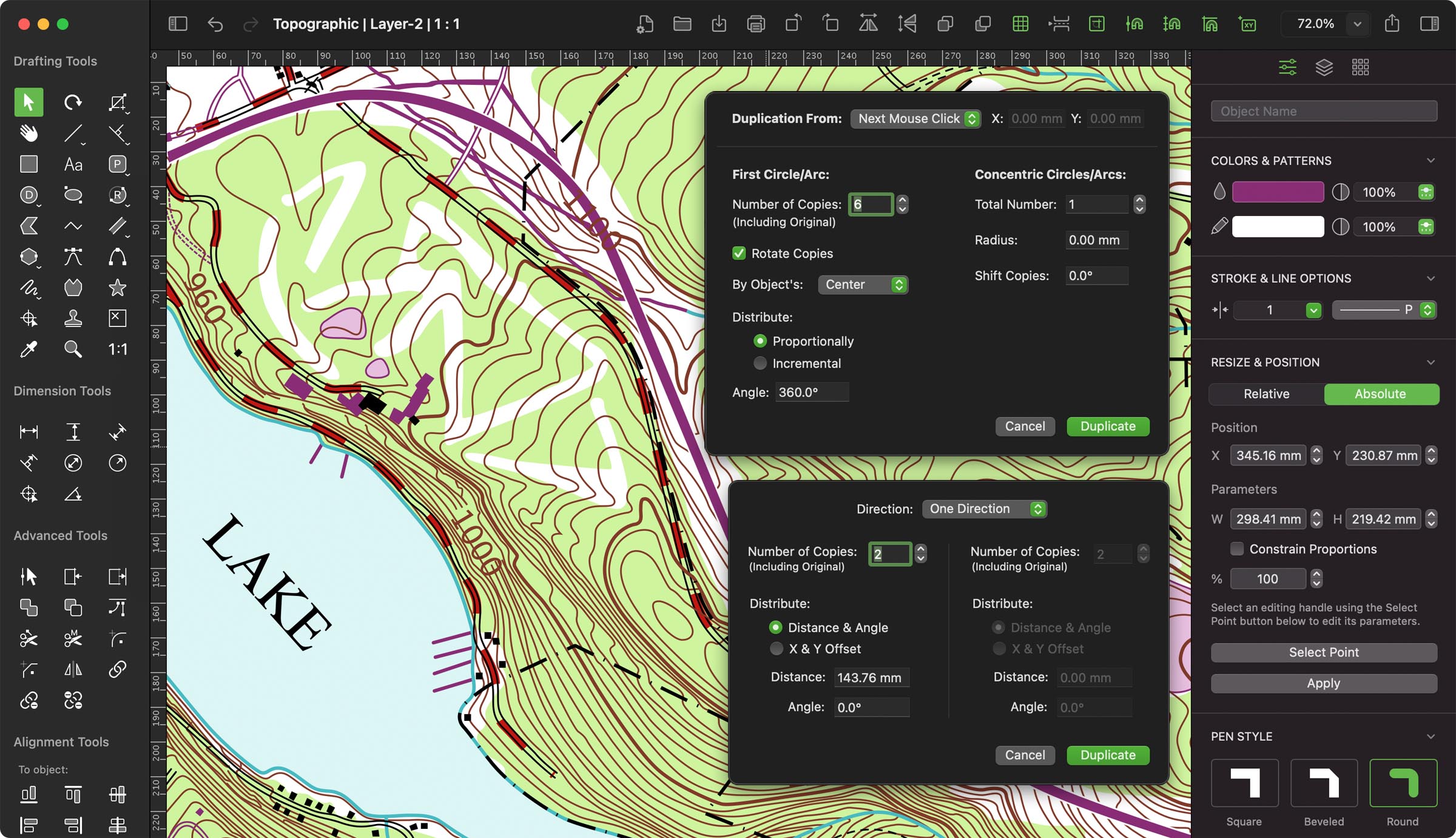Screen dimensions: 1456x838
Task: Select the Incremental distribution radio button
Action: (x=760, y=363)
